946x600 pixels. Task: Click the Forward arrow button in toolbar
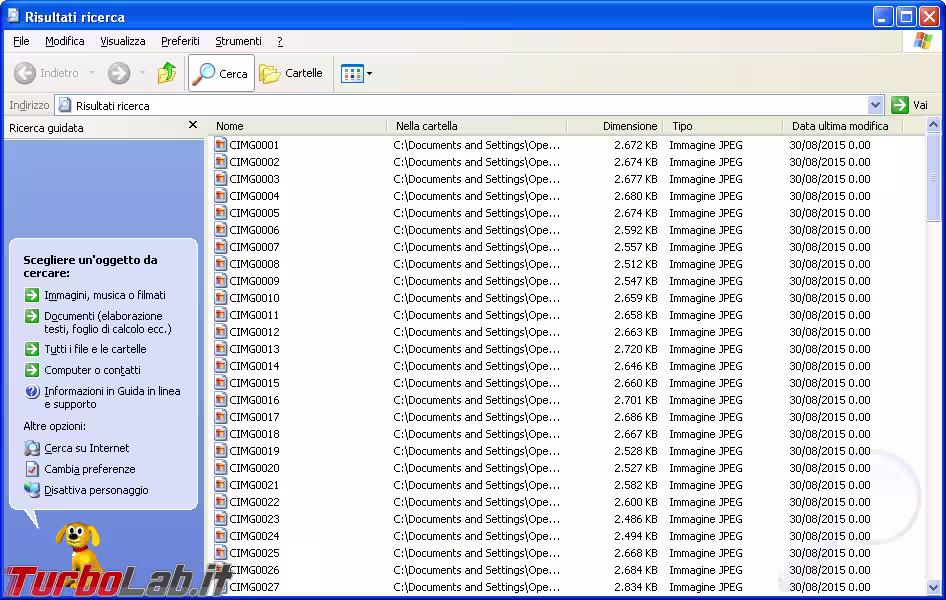[x=119, y=73]
